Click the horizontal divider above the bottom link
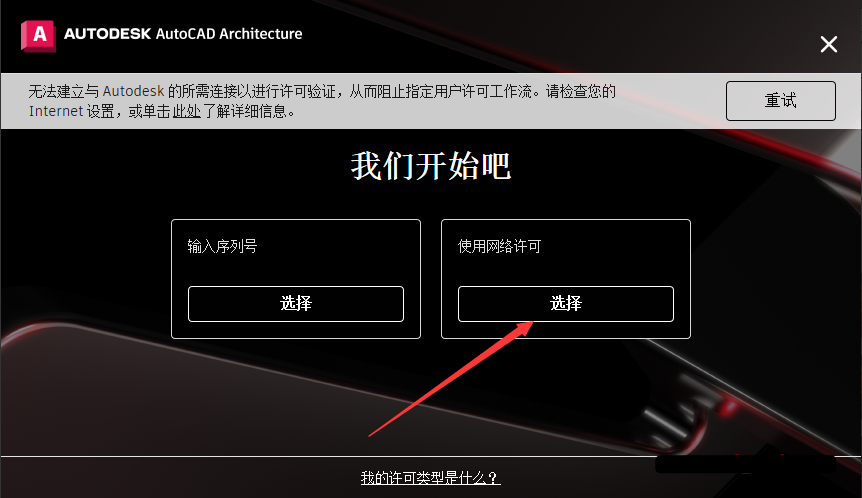The image size is (862, 498). (x=431, y=456)
